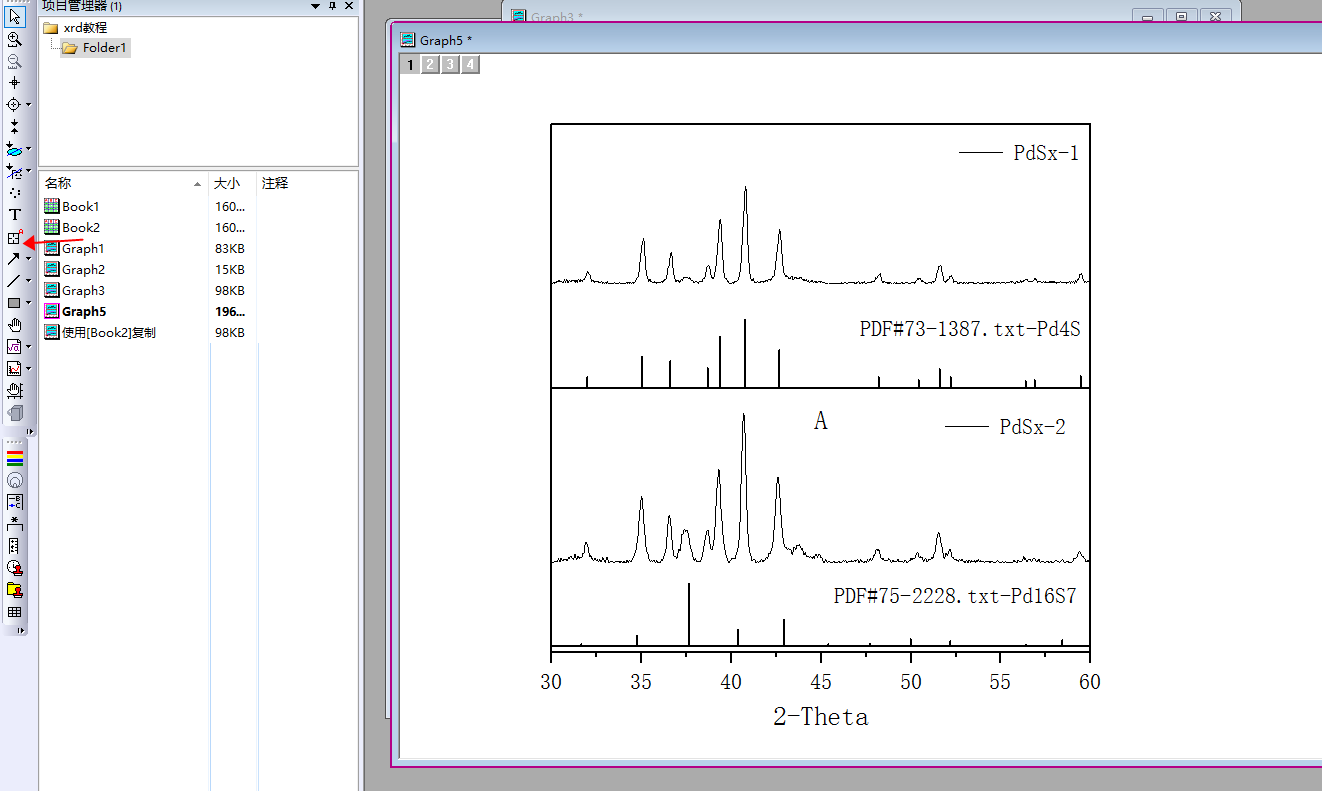Click grid icon with red dot below Text tool
Screen dimensions: 1322x791
[14, 237]
